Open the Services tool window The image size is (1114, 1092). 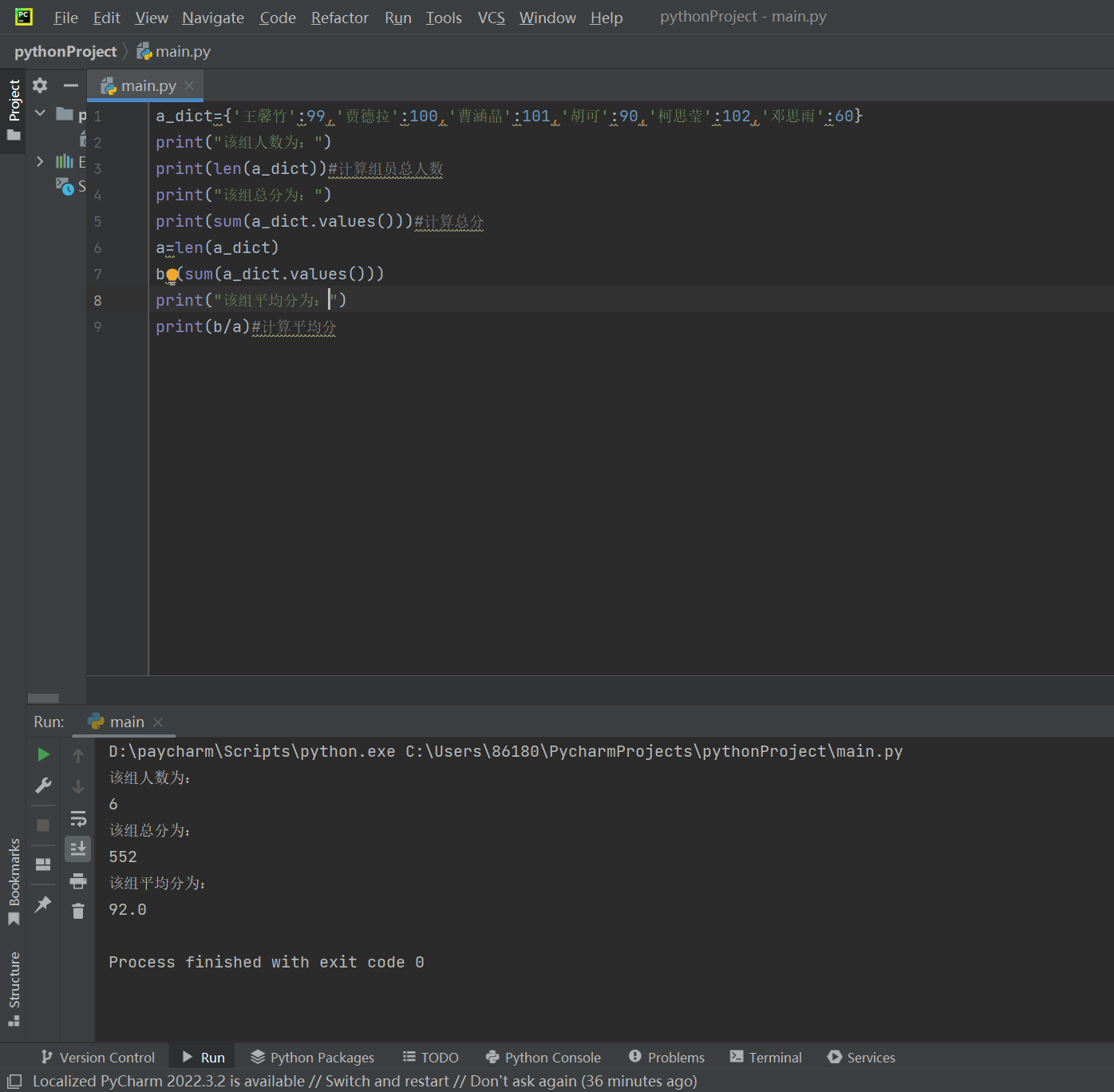click(862, 1057)
